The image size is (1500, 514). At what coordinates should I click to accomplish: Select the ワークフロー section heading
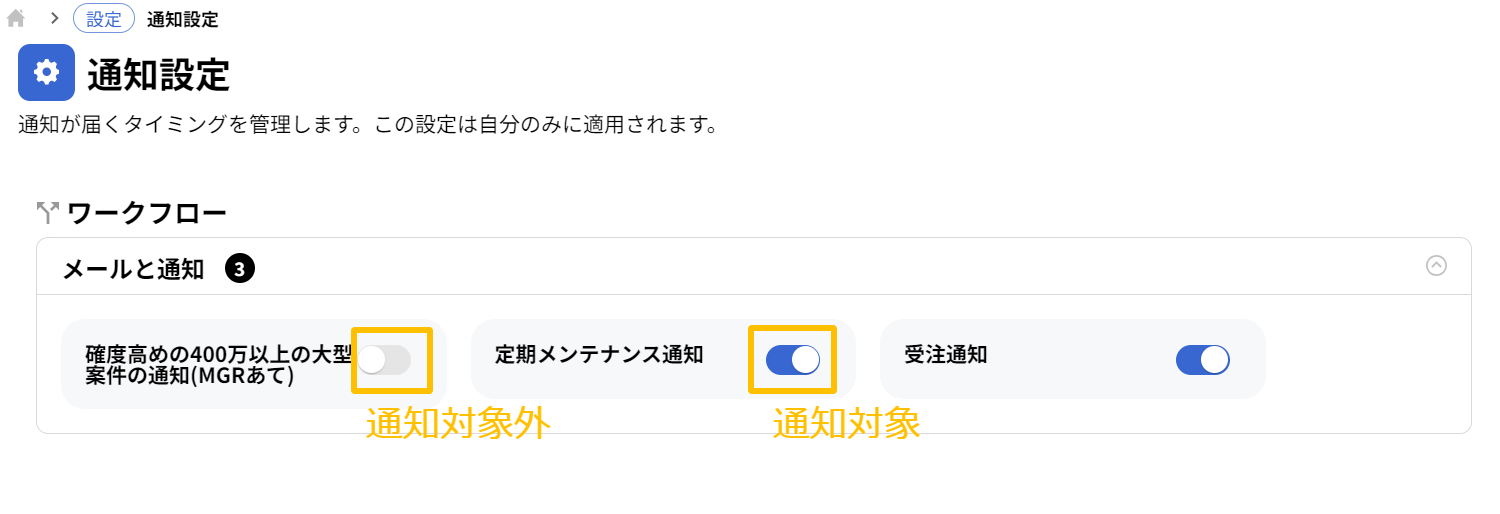147,212
